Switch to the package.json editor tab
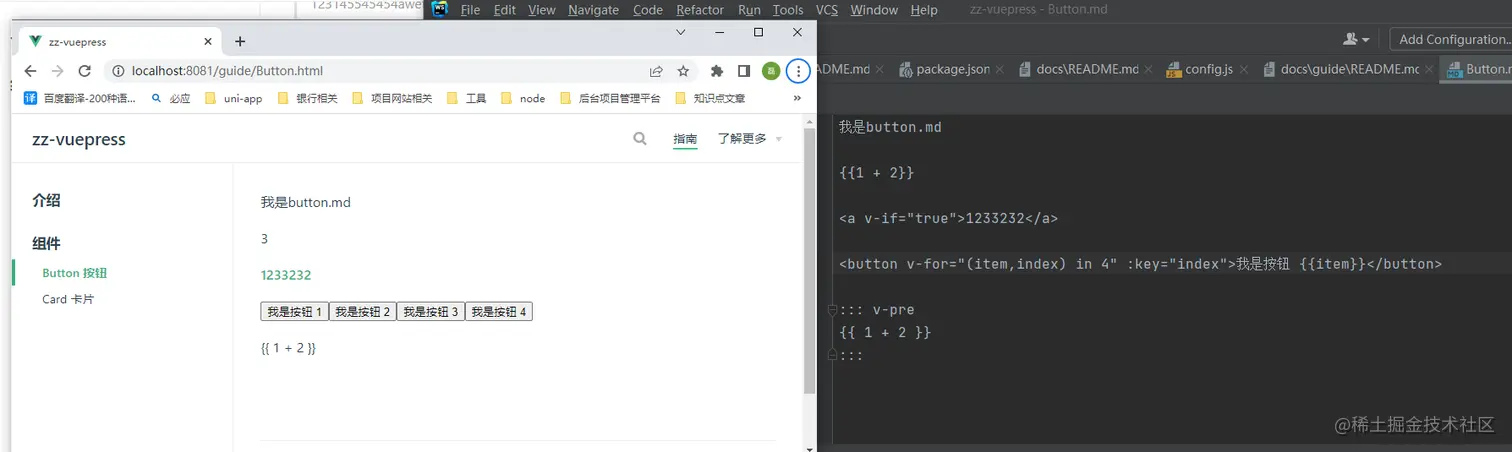The height and width of the screenshot is (452, 1512). (945, 69)
